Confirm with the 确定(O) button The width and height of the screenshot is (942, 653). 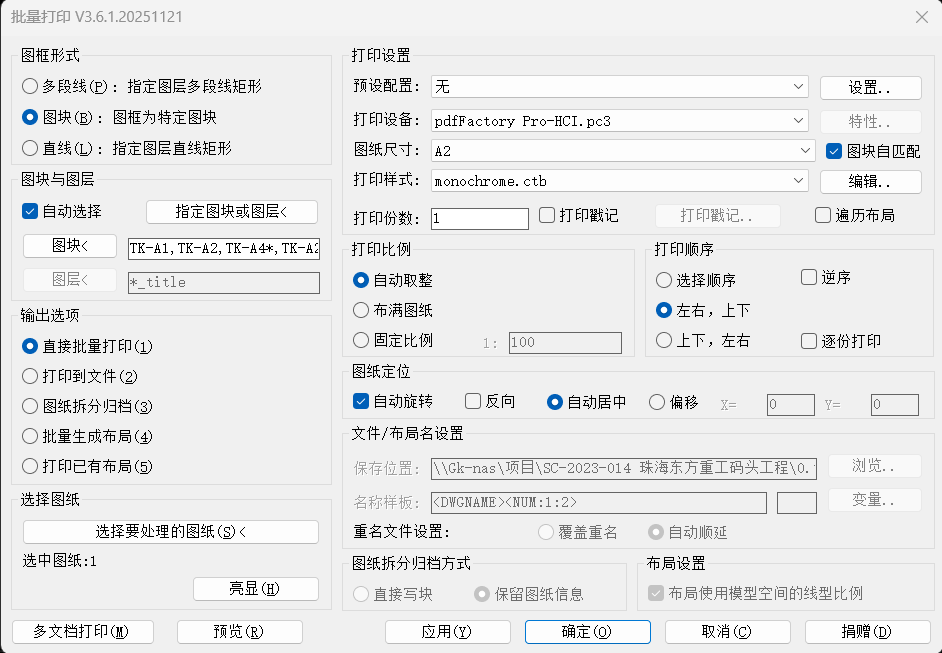(x=587, y=632)
